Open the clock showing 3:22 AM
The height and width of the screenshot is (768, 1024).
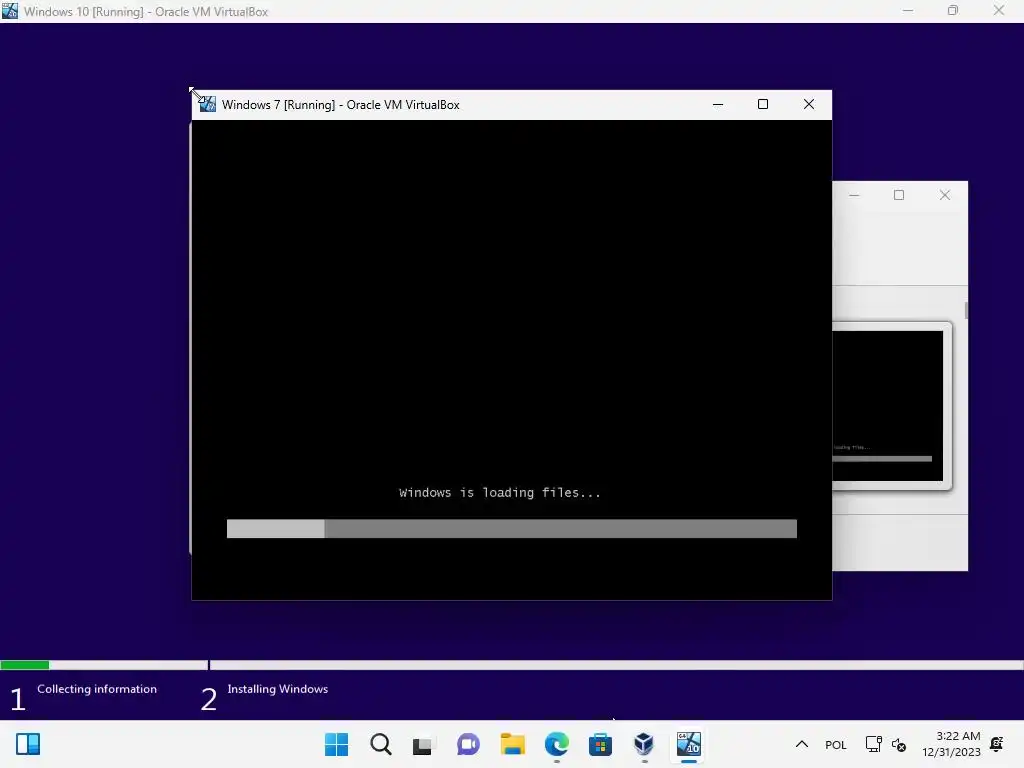point(952,744)
